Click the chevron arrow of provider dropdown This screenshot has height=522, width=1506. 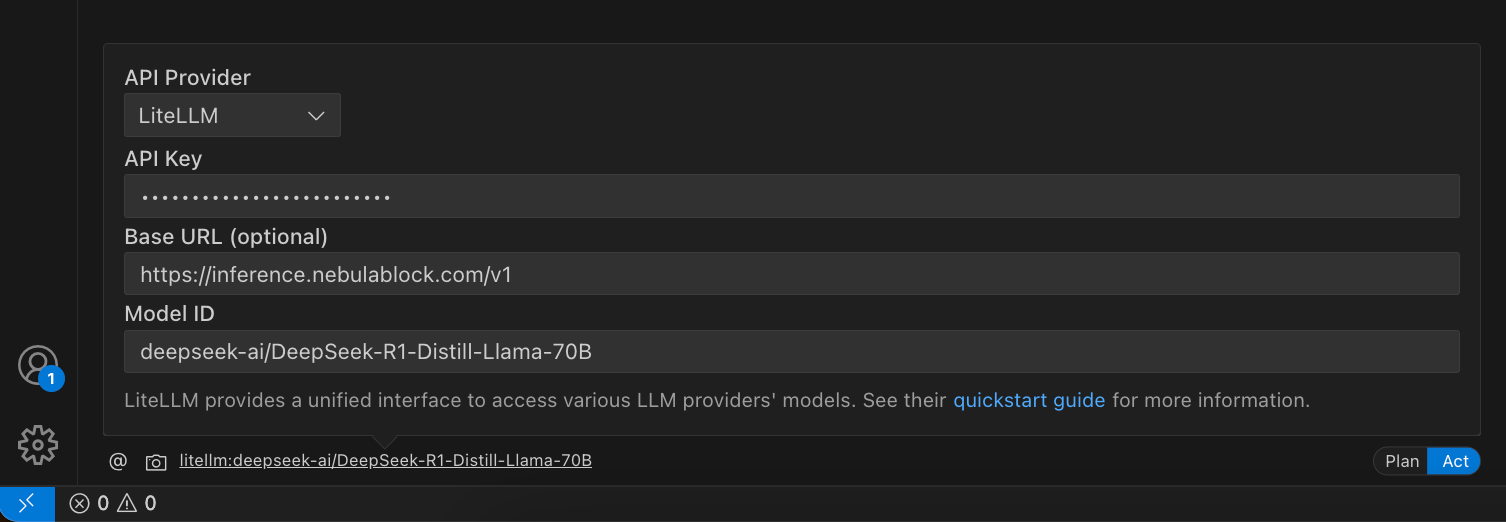click(x=316, y=116)
